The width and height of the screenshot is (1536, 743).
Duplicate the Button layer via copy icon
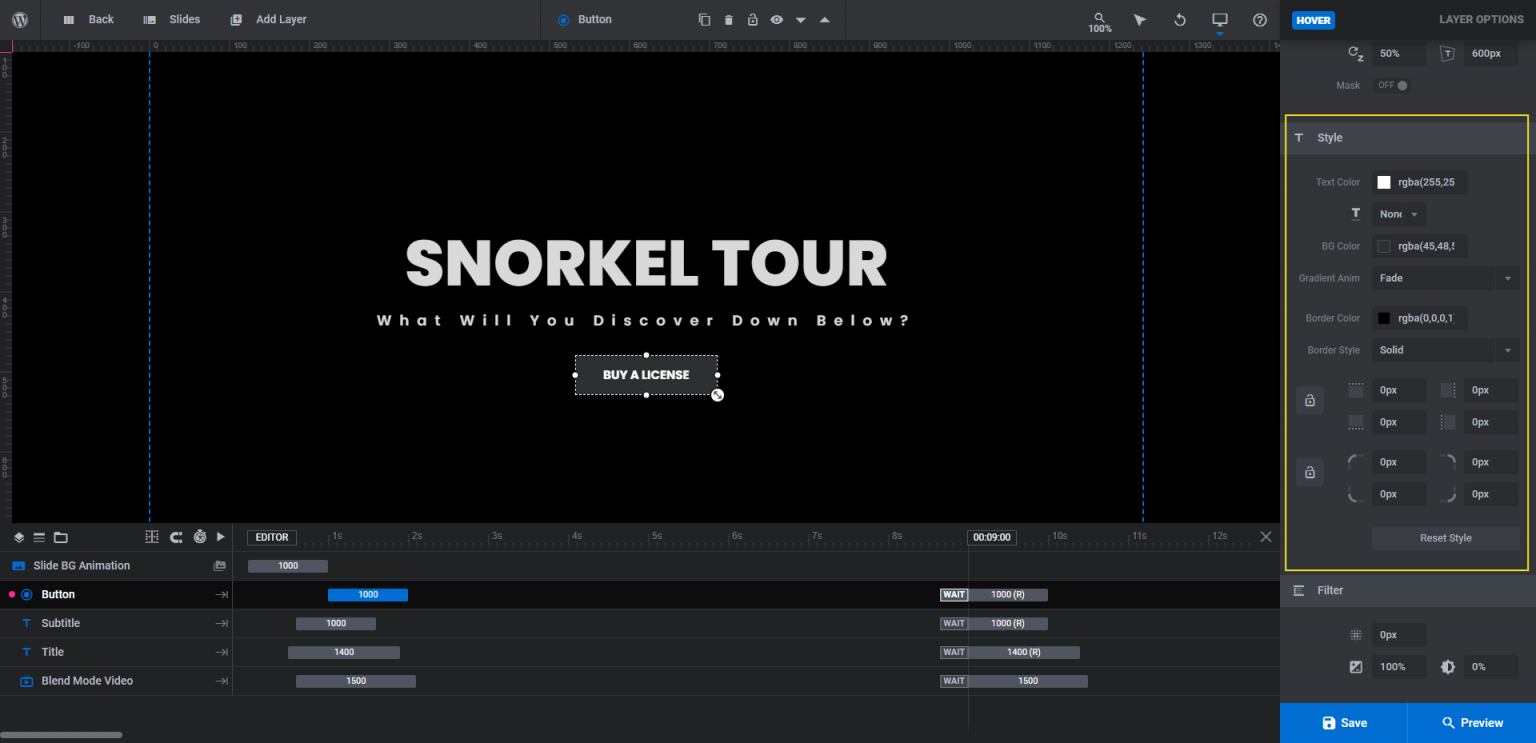[704, 20]
